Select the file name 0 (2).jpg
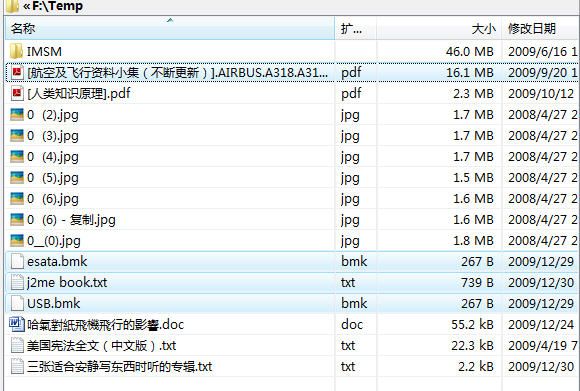Screen dimensions: 580x391 tap(53, 115)
